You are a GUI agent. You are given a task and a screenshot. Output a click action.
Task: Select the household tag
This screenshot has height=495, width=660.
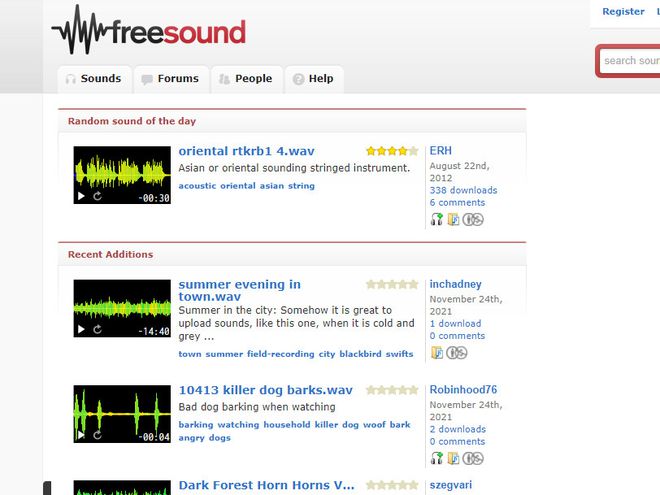(x=287, y=425)
